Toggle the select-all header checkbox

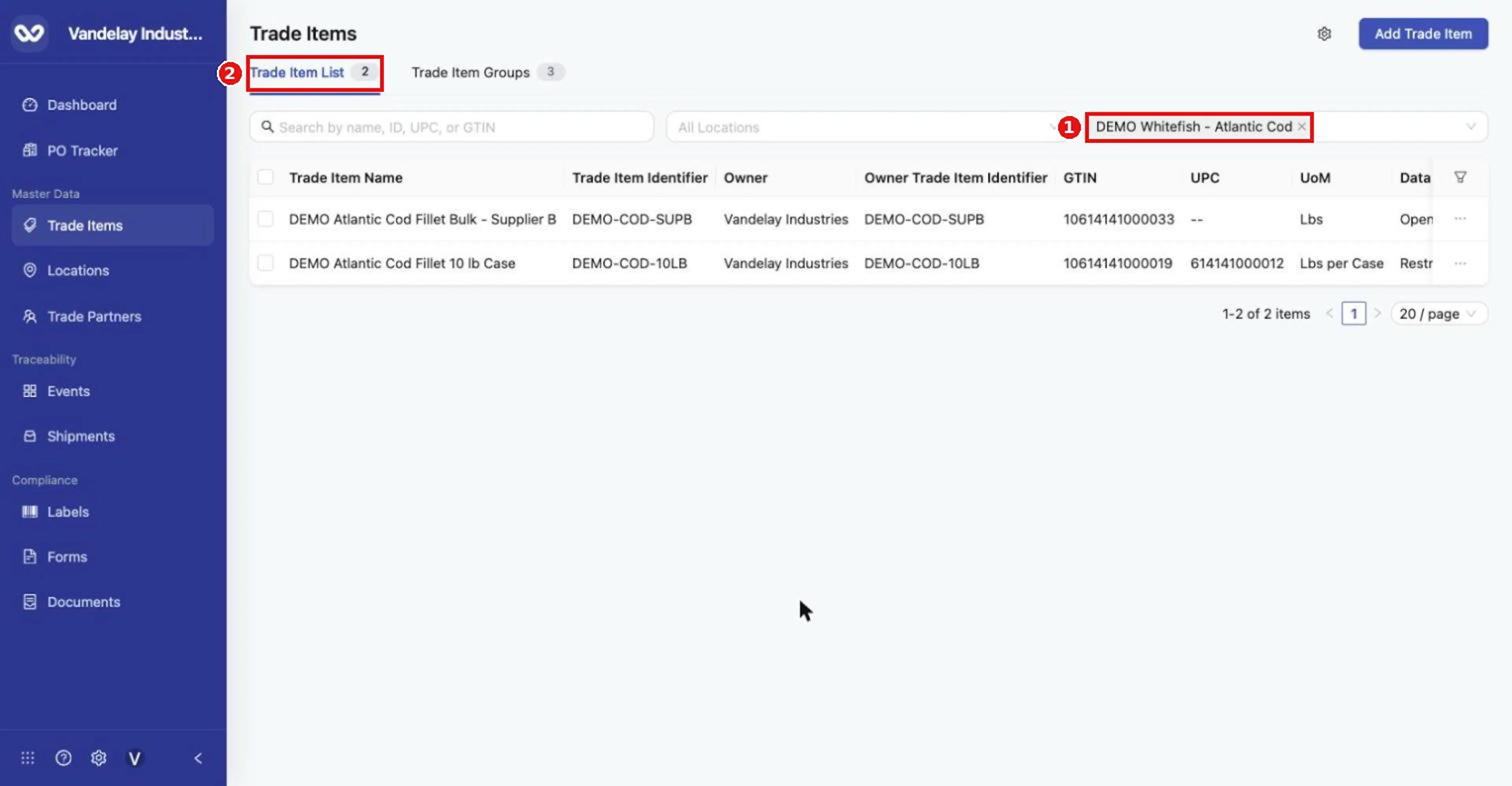point(265,177)
